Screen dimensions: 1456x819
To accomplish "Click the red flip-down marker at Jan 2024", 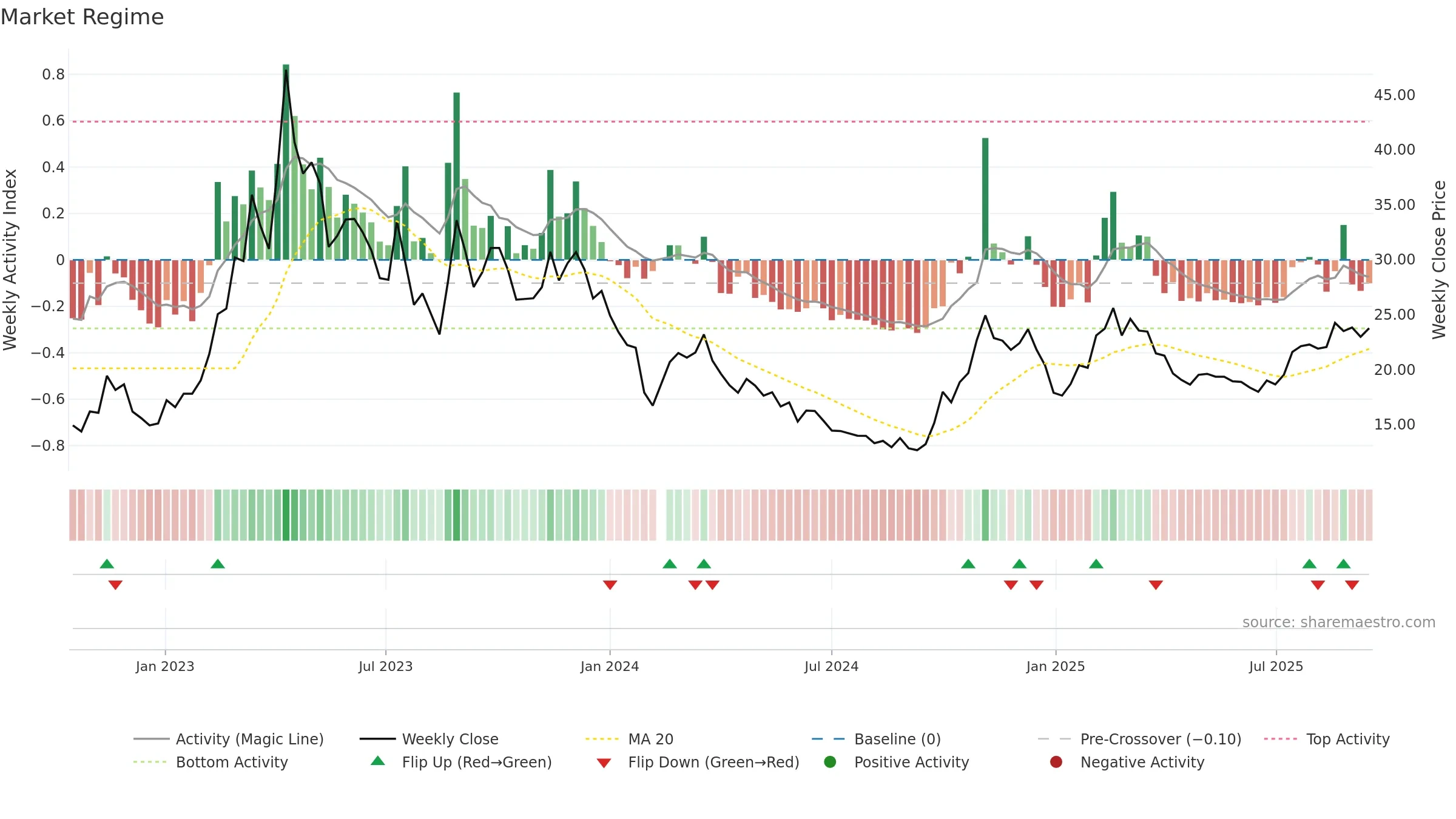I will [x=610, y=585].
